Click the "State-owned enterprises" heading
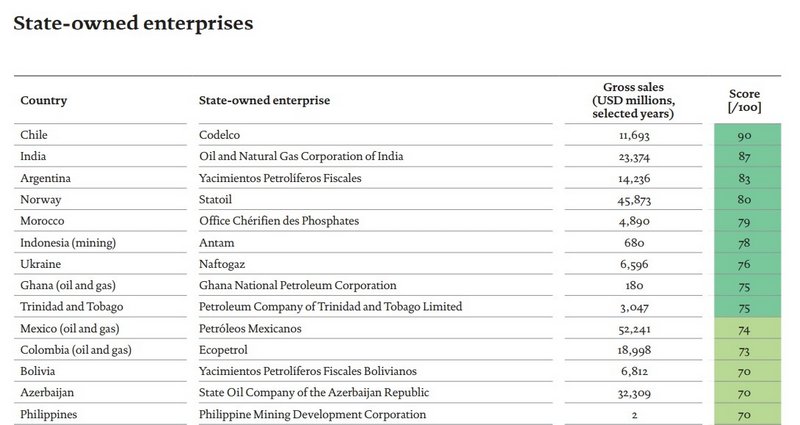The width and height of the screenshot is (800, 425). click(x=132, y=22)
